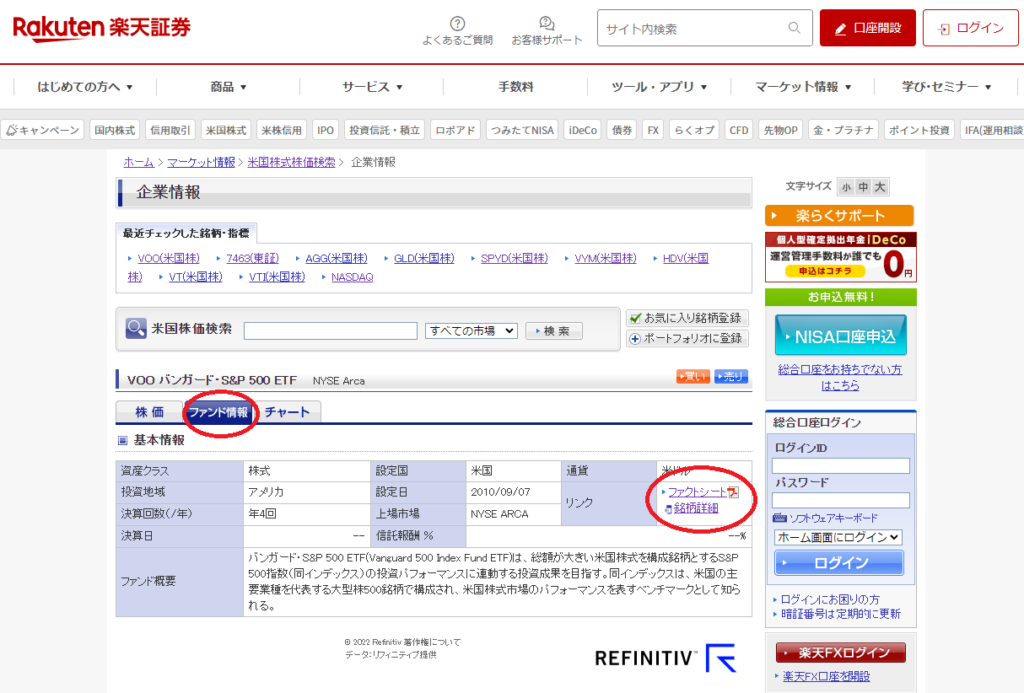This screenshot has height=693, width=1024.
Task: Open the 投資信託・積立 sub-navigation item
Action: [384, 130]
